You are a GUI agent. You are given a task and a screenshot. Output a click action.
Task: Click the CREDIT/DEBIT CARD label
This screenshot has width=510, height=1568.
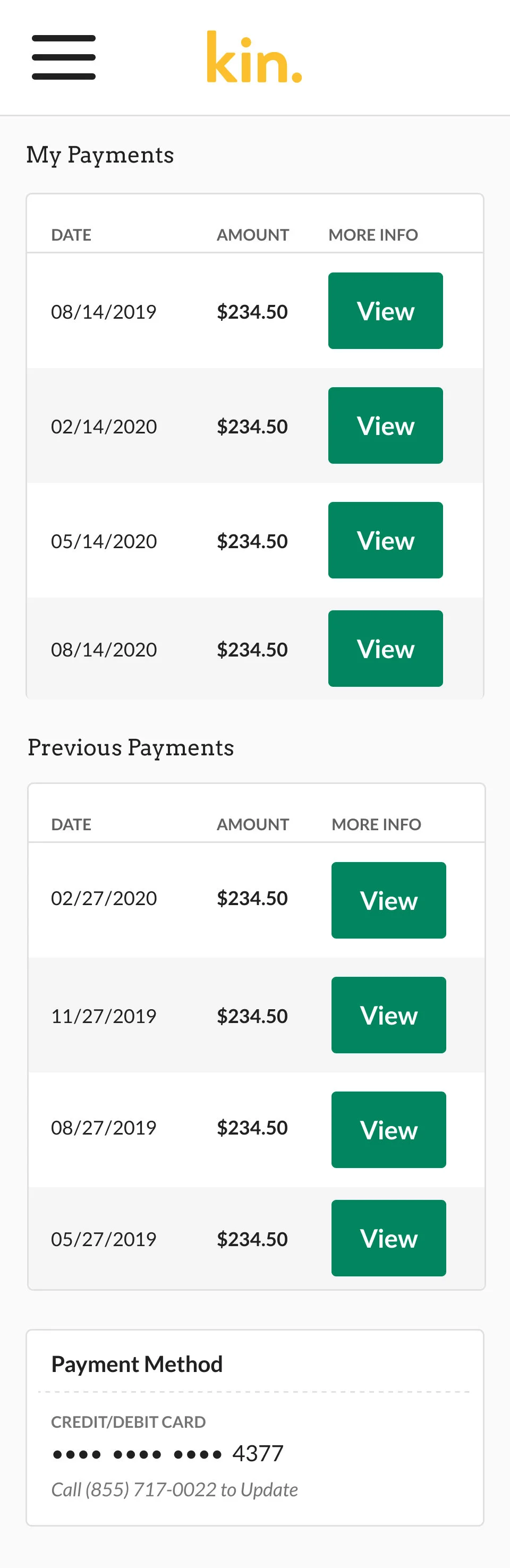coord(129,1422)
